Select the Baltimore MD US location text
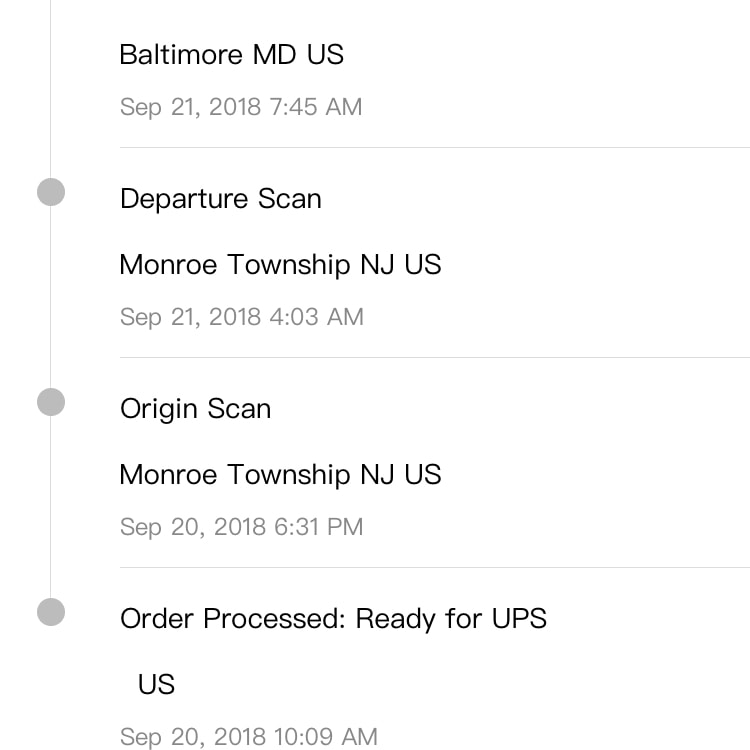Image resolution: width=750 pixels, height=750 pixels. point(232,54)
